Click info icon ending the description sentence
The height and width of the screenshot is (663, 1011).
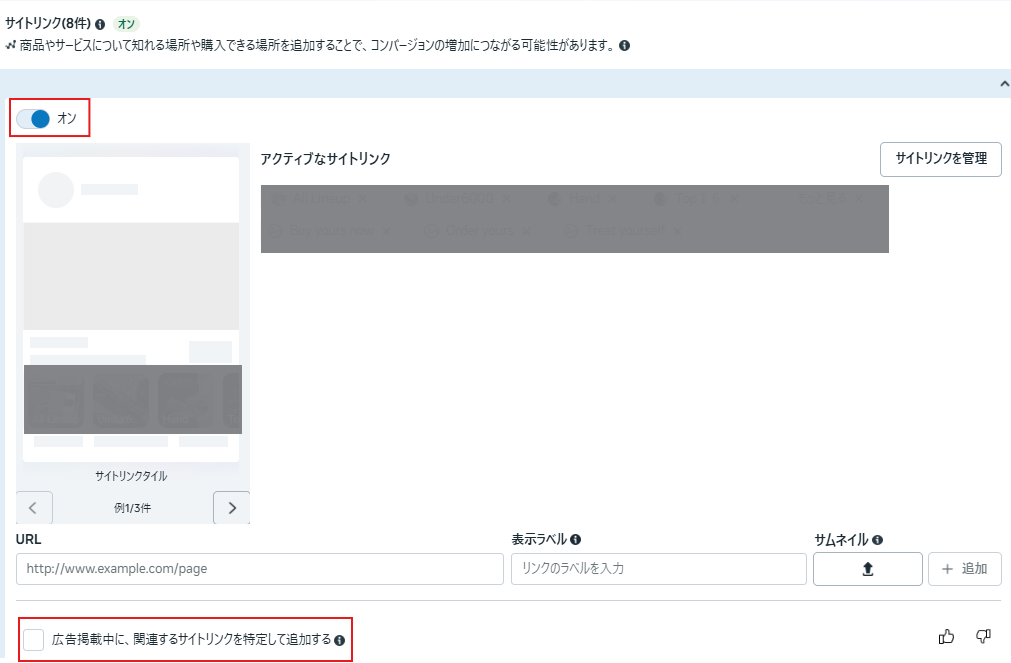(x=624, y=46)
